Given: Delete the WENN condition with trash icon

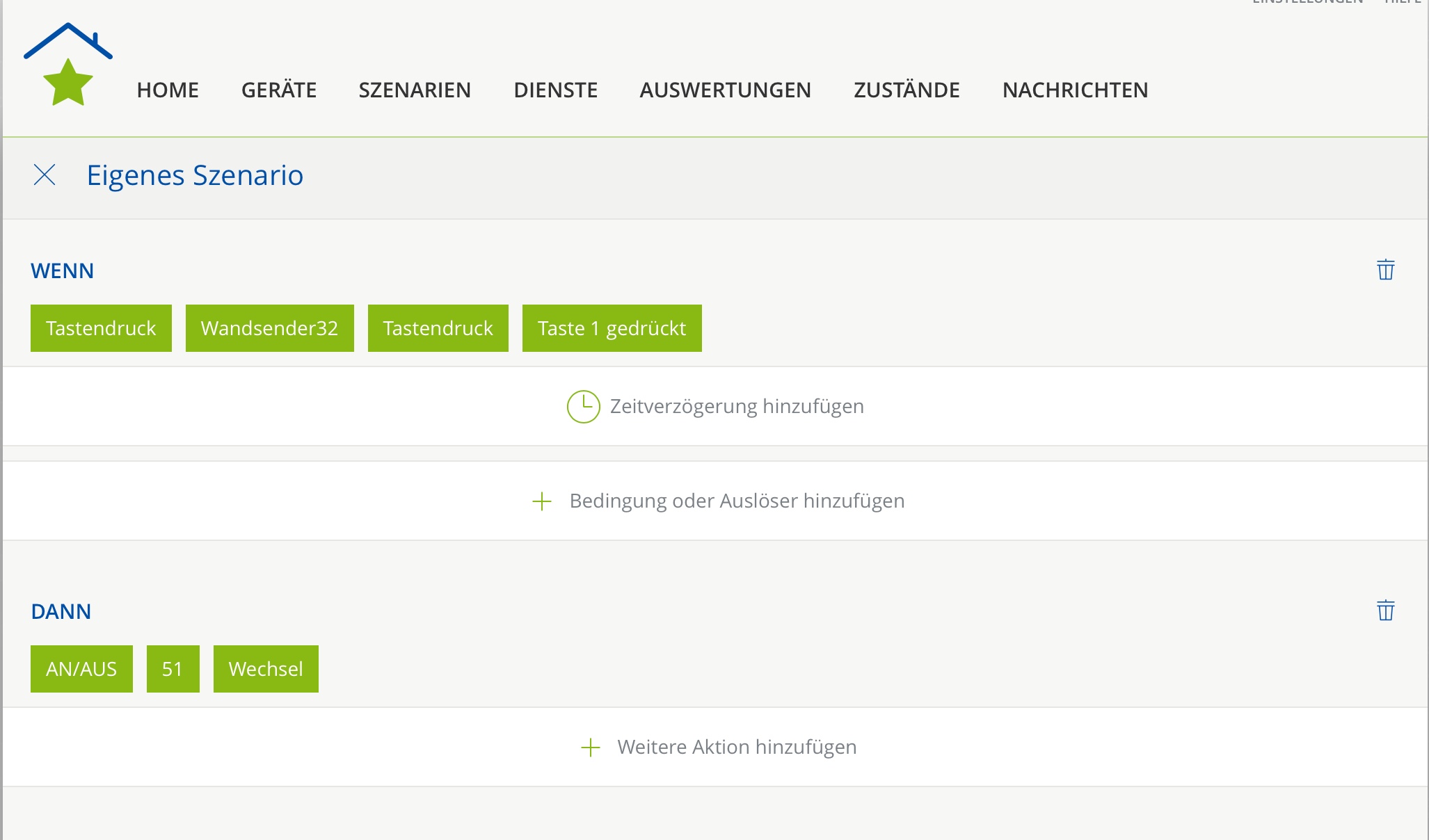Looking at the screenshot, I should pos(1385,270).
